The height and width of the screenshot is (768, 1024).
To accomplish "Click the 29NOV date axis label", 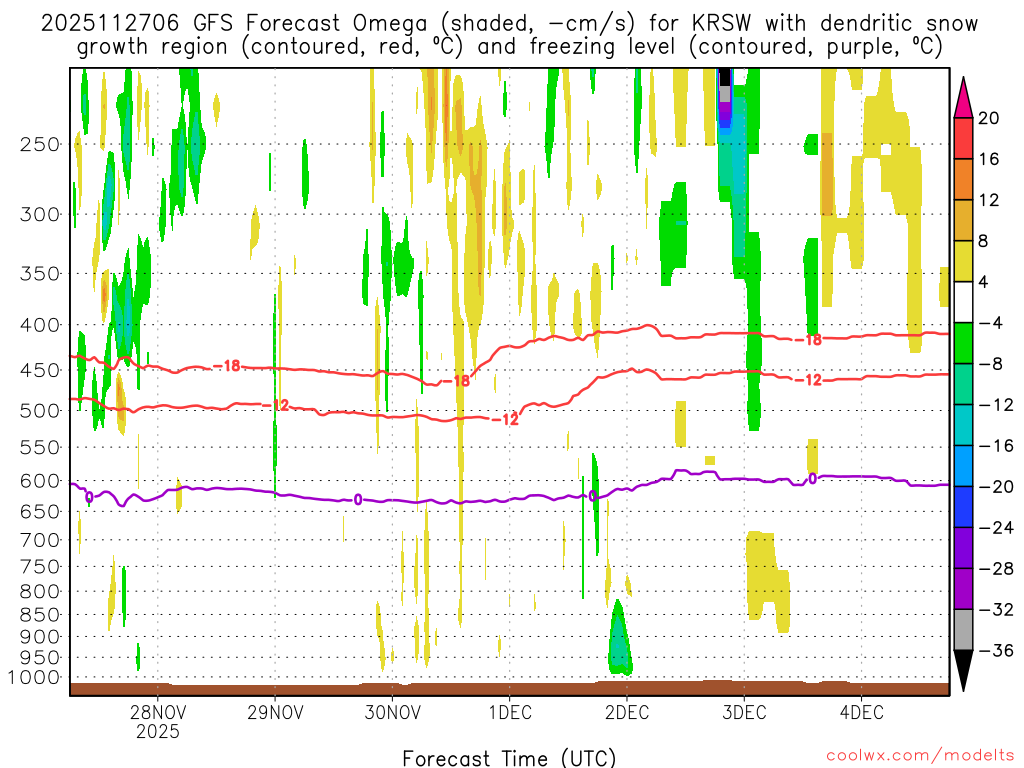I will pos(275,712).
